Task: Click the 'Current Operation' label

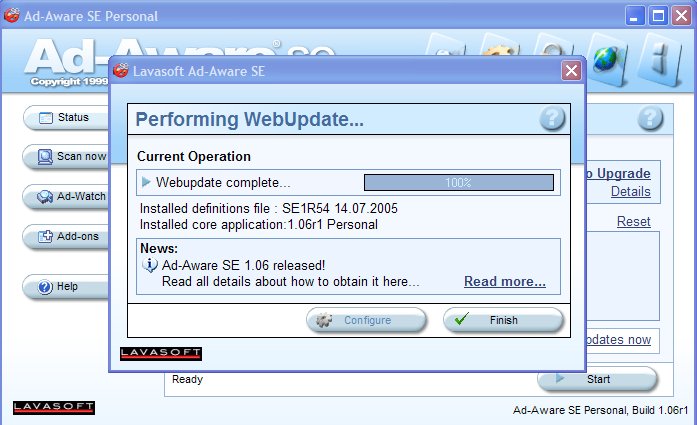Action: pyautogui.click(x=194, y=156)
